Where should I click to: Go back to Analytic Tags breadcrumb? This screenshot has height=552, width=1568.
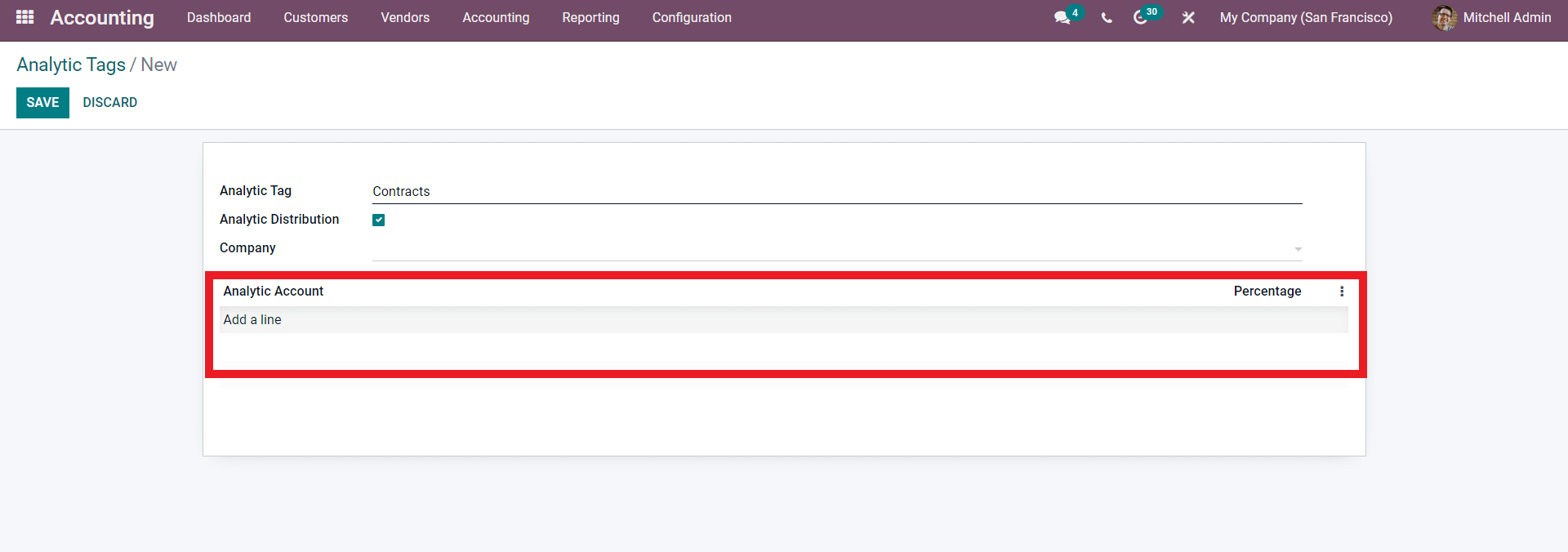71,65
